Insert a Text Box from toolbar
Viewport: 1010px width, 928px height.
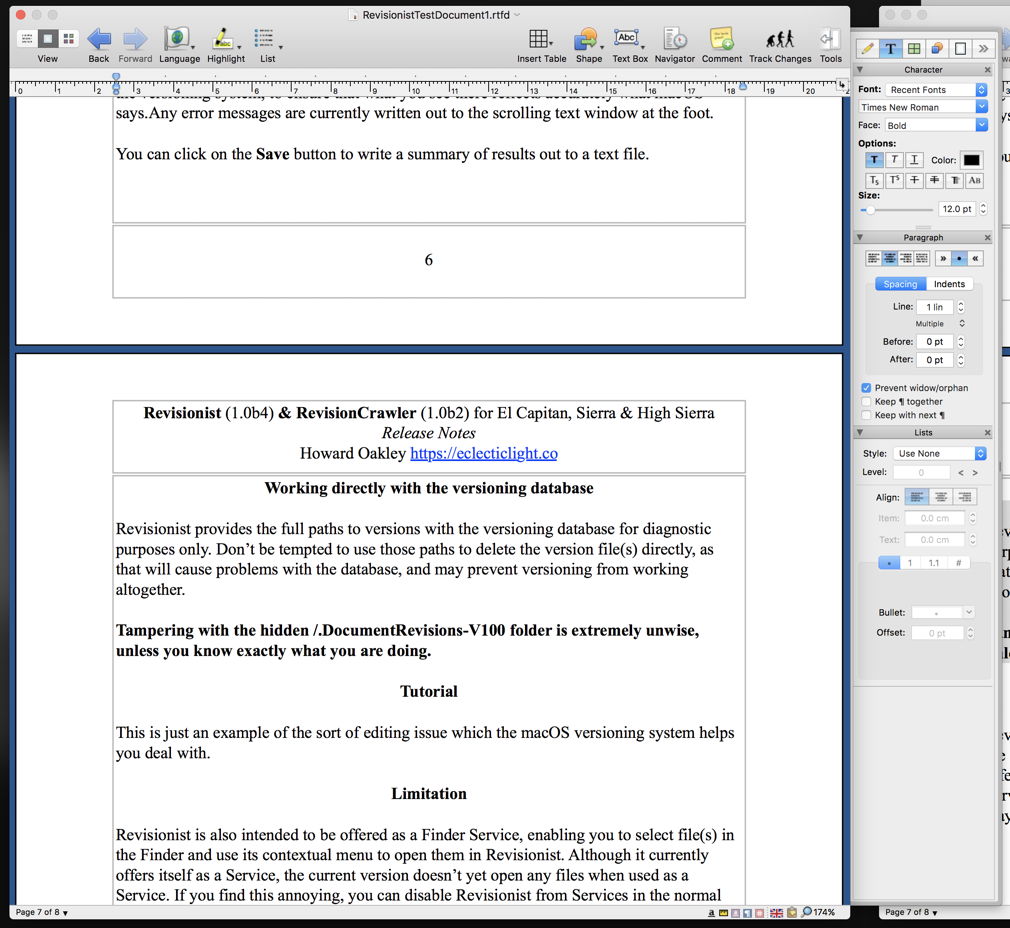[x=627, y=40]
